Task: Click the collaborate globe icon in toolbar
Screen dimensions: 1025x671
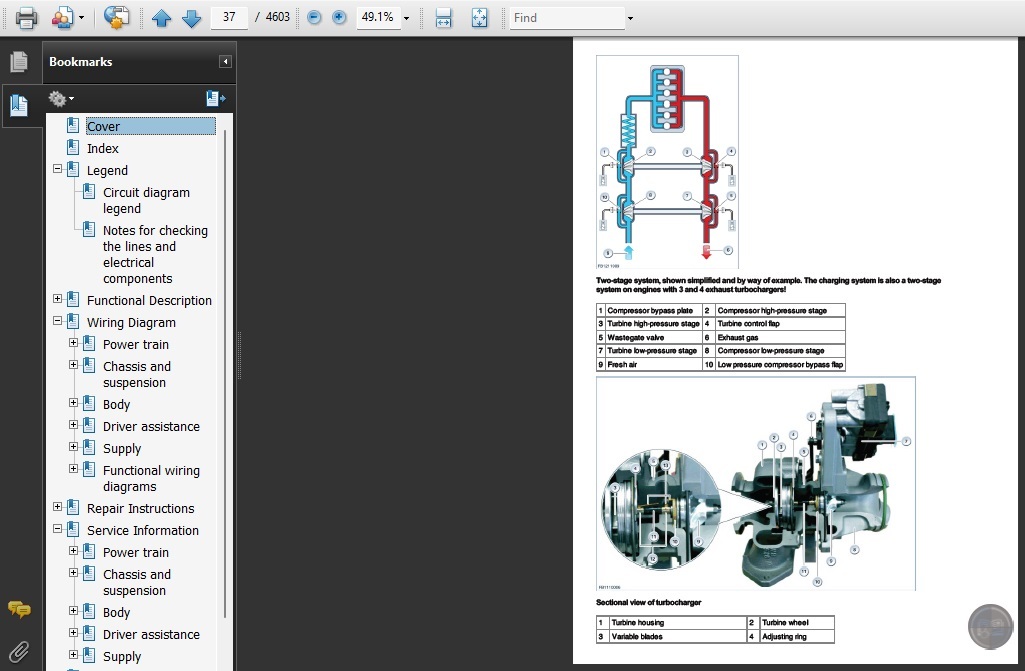Action: [116, 18]
